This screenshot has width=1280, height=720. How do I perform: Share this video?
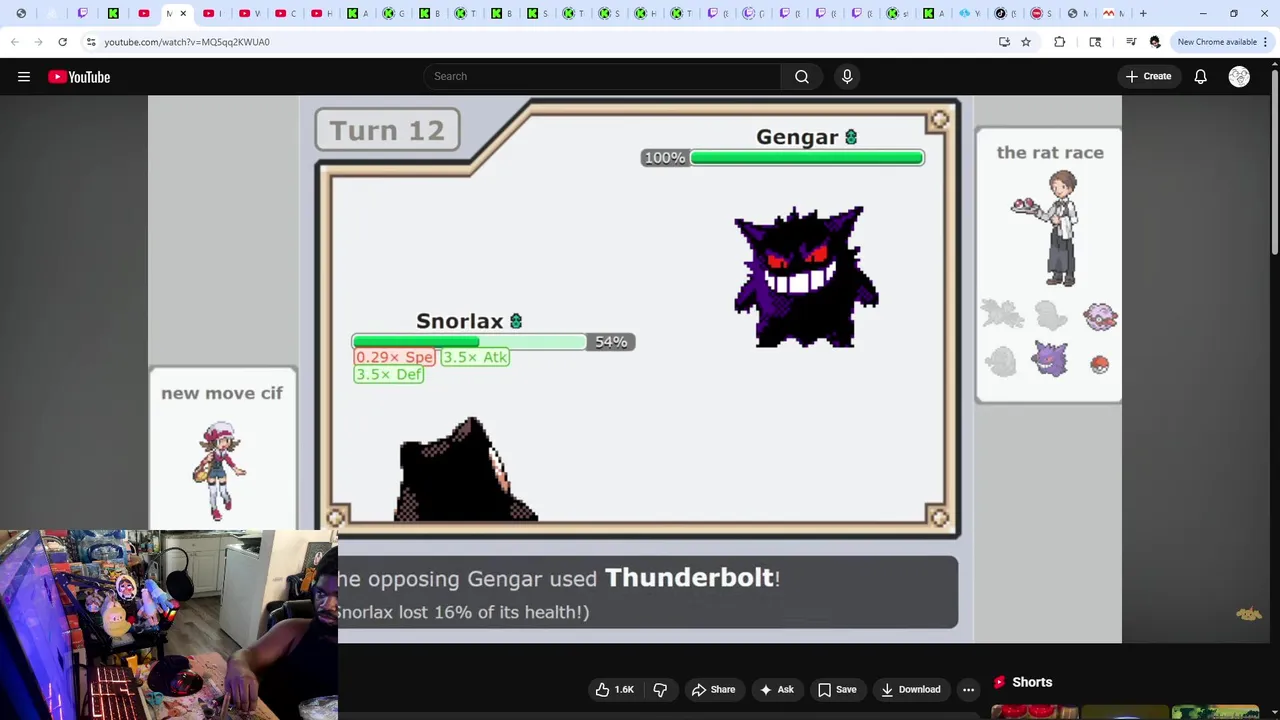click(x=713, y=690)
